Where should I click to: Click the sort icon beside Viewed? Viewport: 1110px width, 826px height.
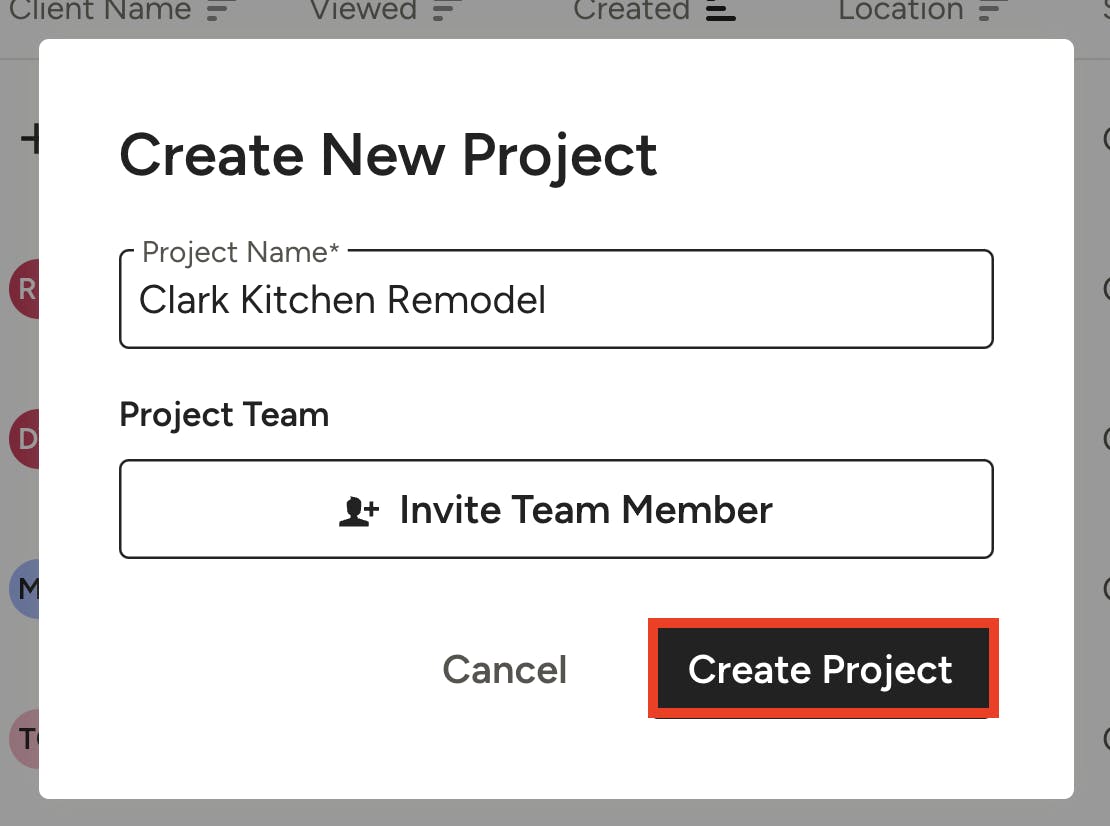point(447,11)
